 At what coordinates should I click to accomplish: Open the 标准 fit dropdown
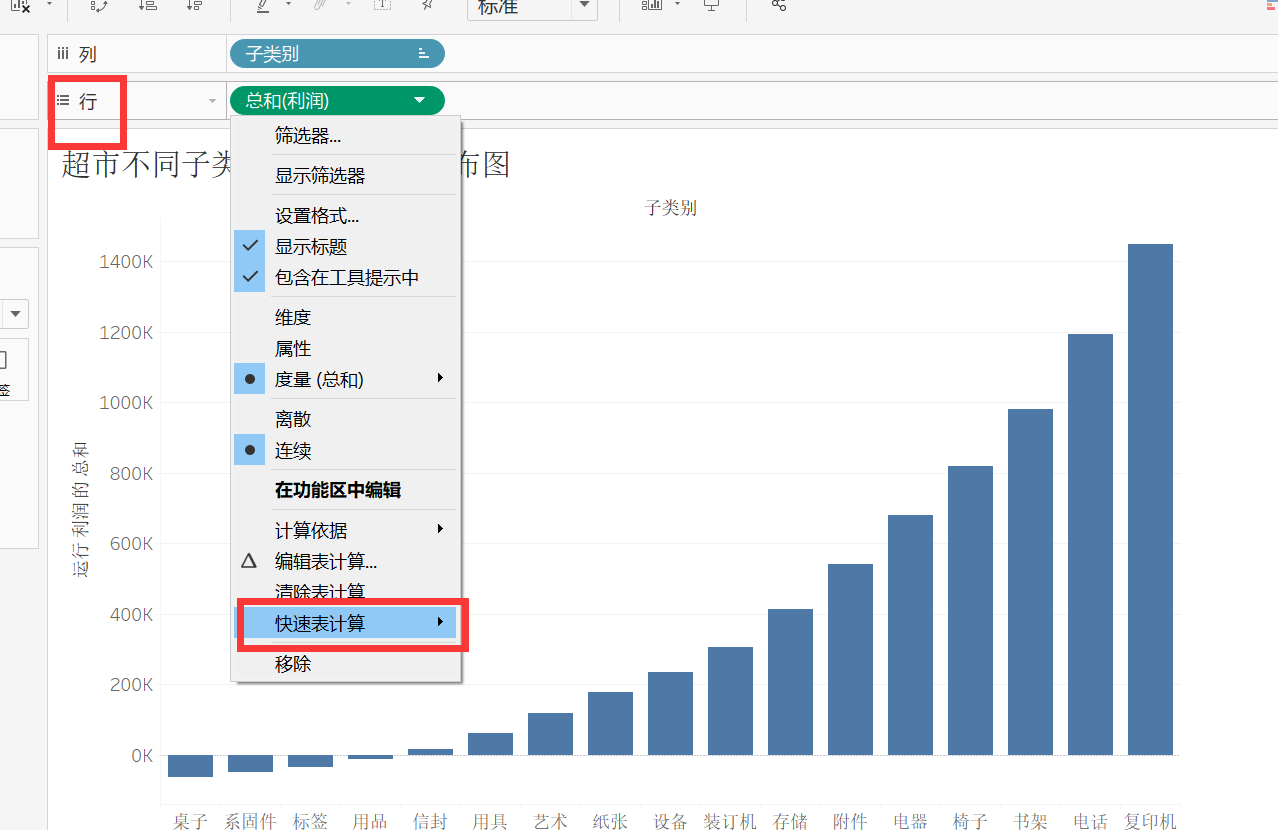[x=532, y=8]
